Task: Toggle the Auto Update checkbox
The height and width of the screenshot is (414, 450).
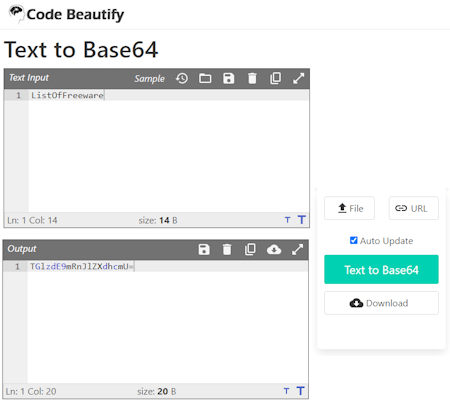Action: pyautogui.click(x=354, y=240)
